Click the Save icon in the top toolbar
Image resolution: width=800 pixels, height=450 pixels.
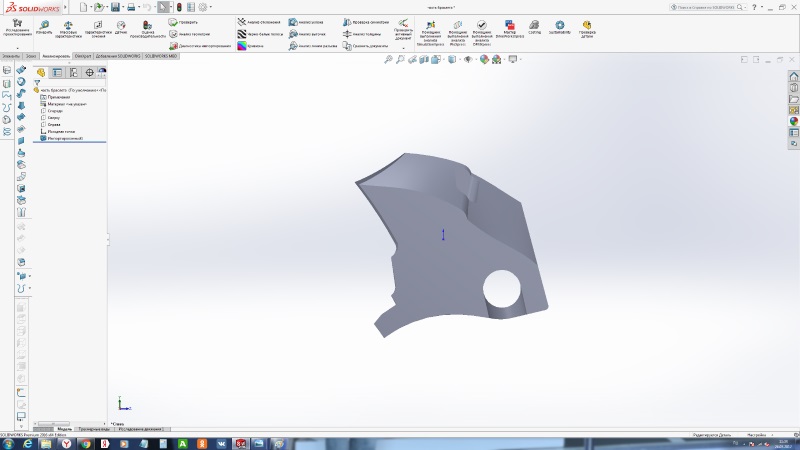tap(117, 7)
